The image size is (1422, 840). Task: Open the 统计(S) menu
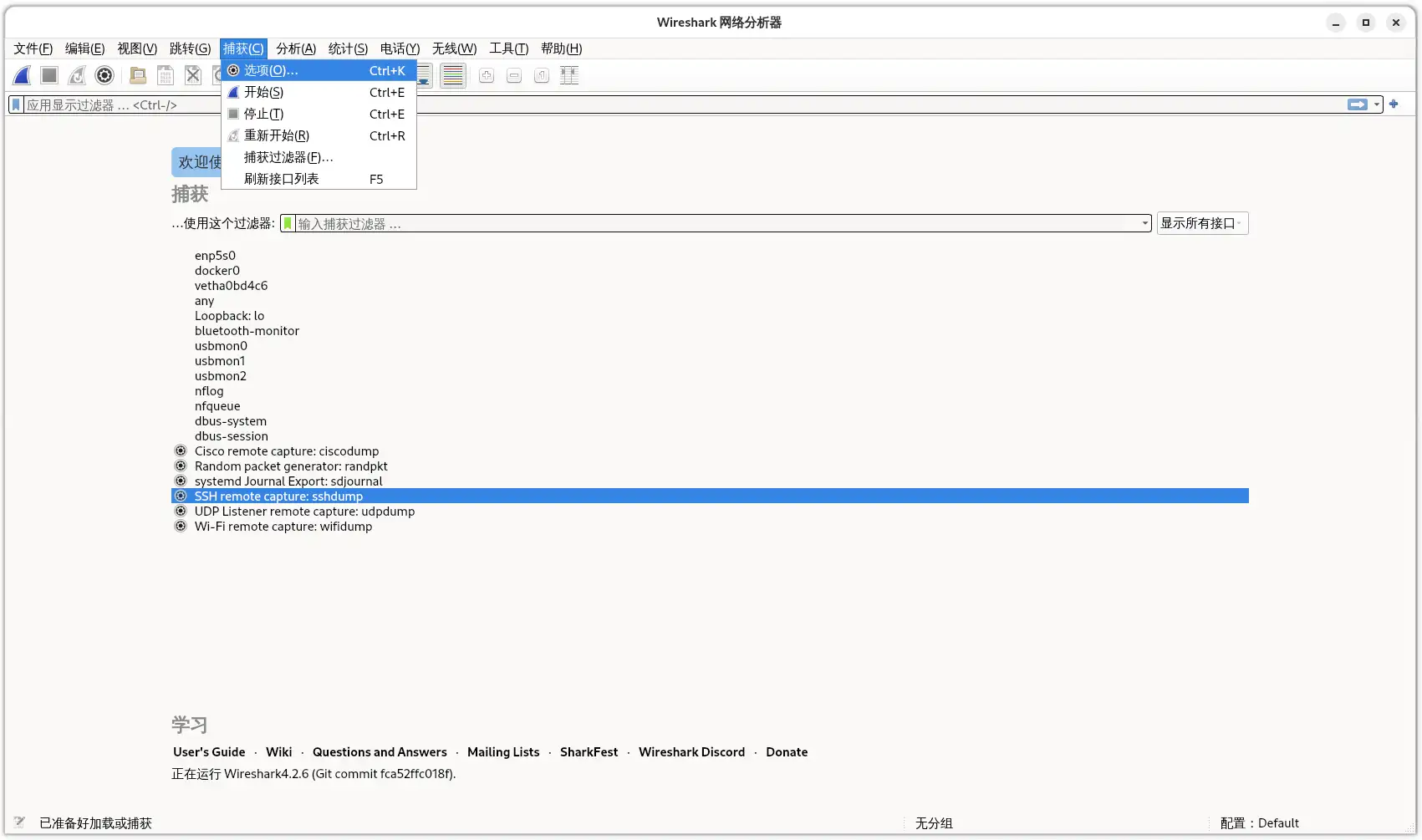pos(348,48)
